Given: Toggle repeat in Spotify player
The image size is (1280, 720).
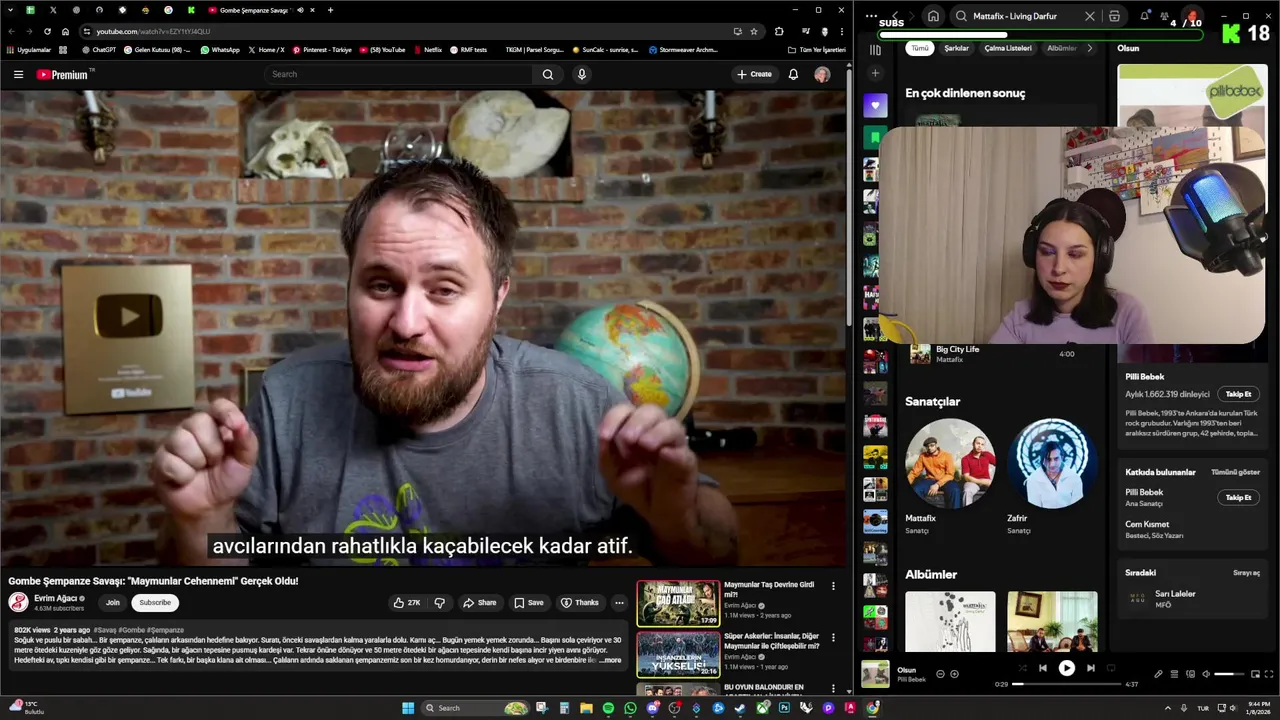Looking at the screenshot, I should 1111,668.
